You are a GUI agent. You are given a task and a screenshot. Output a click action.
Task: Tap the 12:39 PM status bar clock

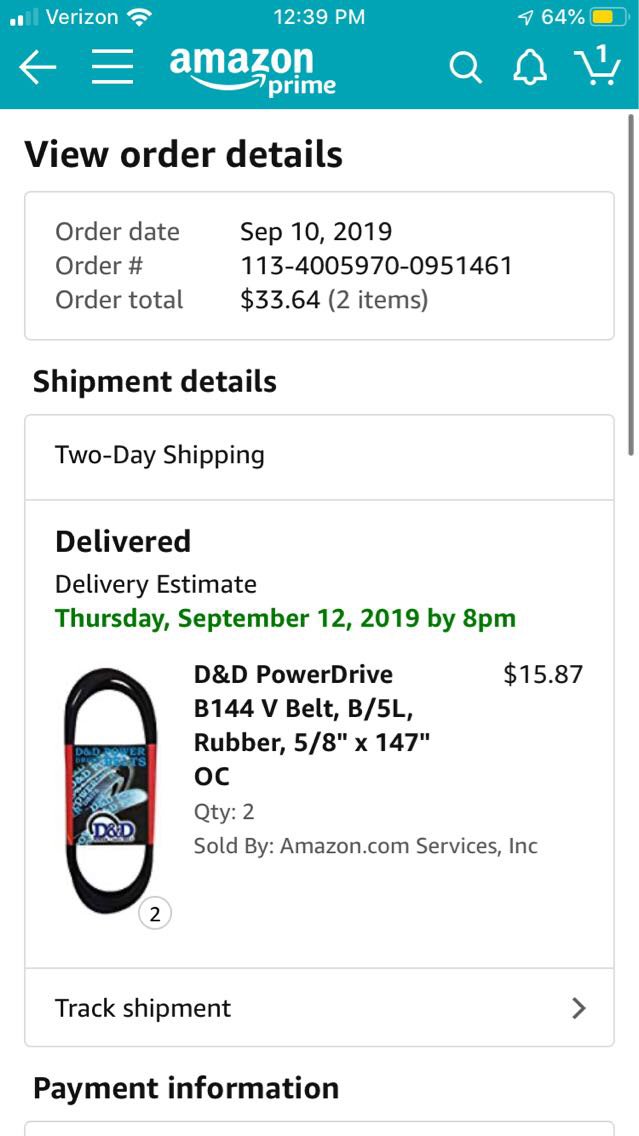(319, 17)
